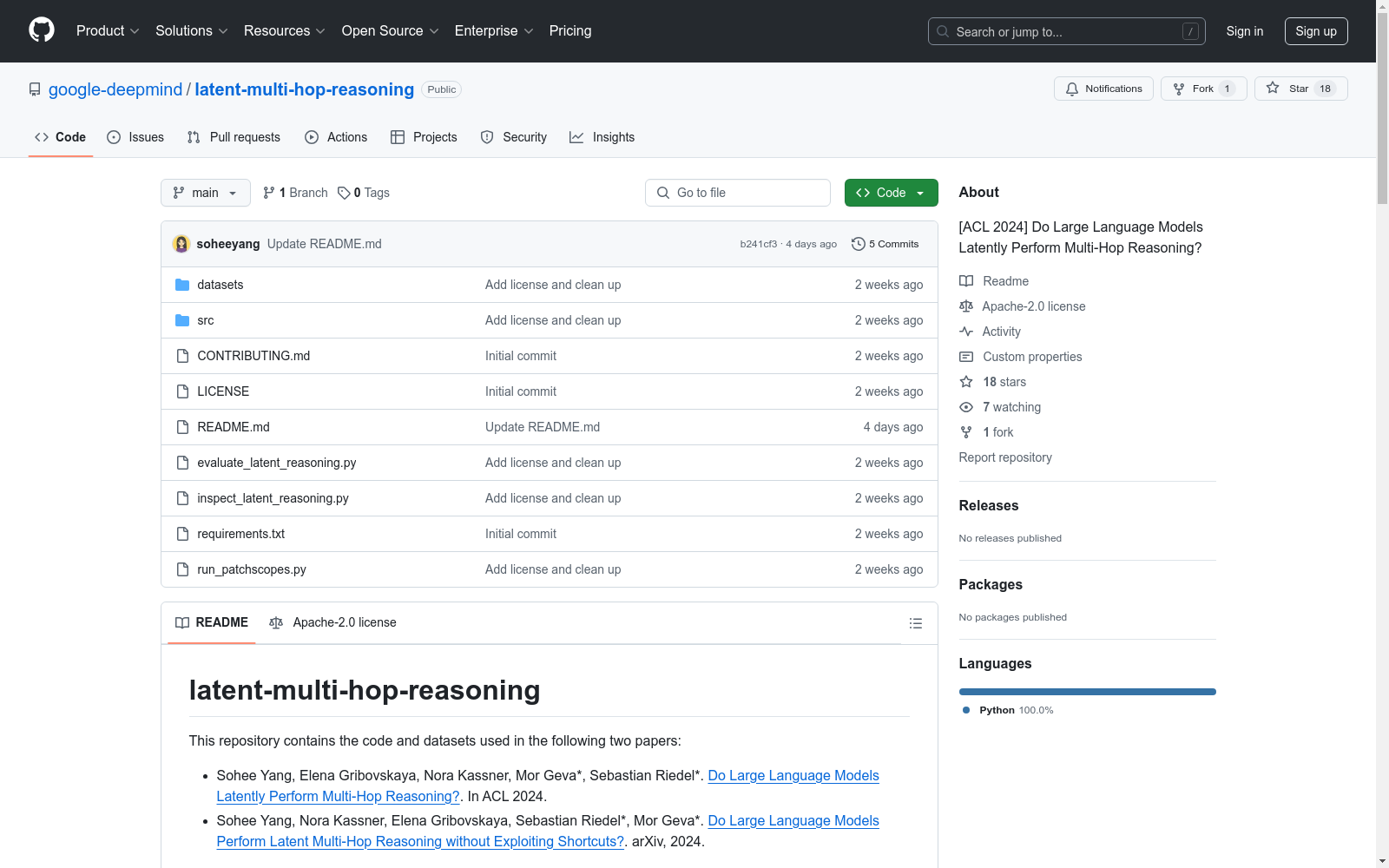Click the Notifications bell icon
This screenshot has height=868, width=1389.
[1072, 89]
